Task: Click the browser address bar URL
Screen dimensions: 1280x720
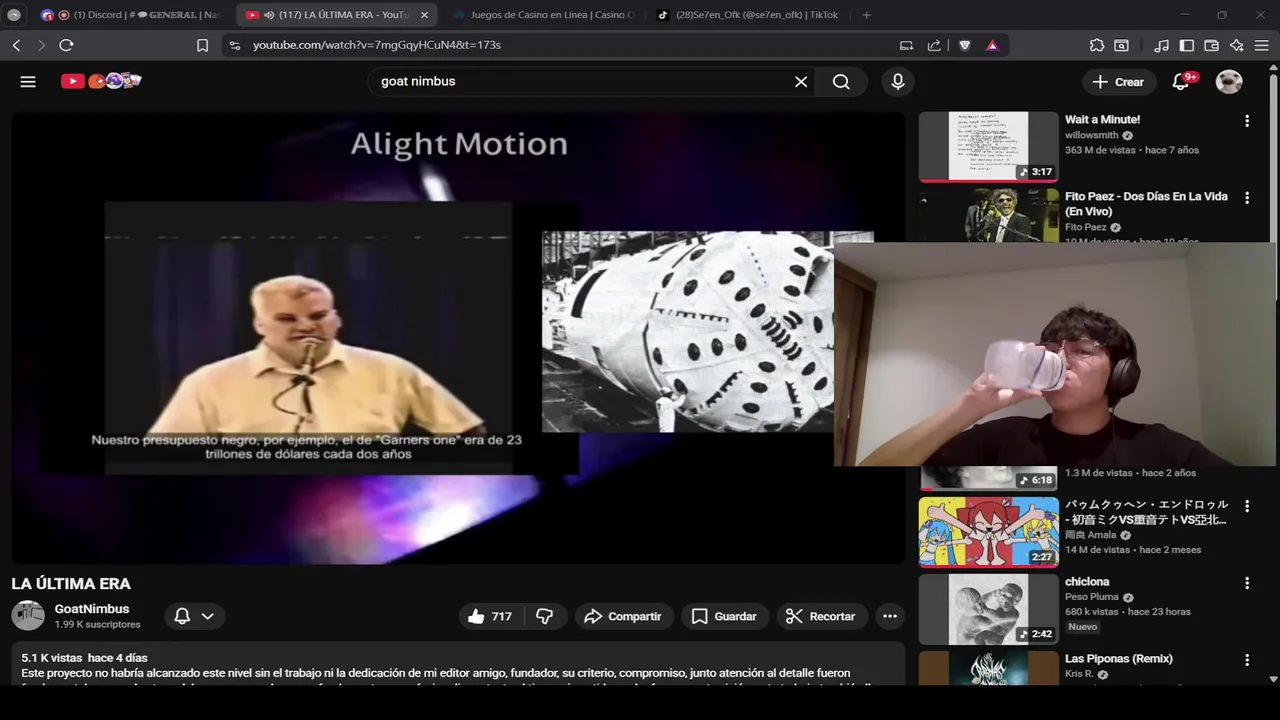Action: [x=376, y=45]
